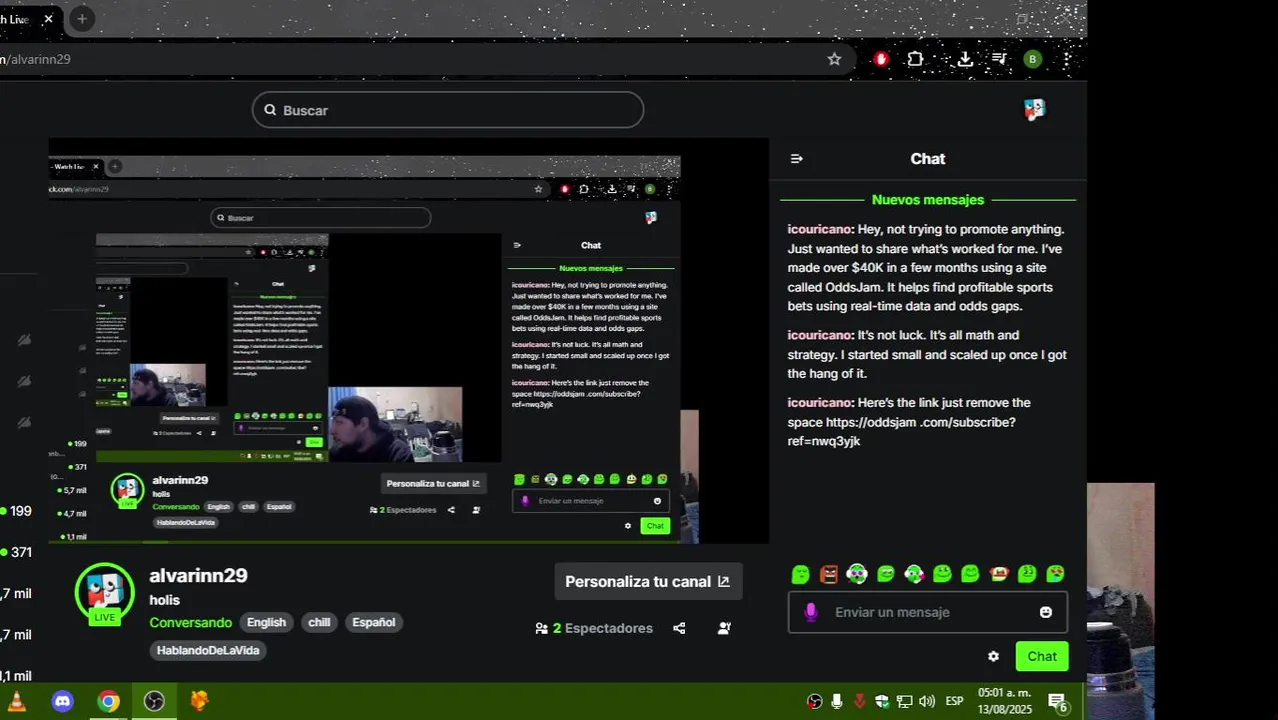Image resolution: width=1278 pixels, height=720 pixels.
Task: Select the English tag
Action: tap(266, 622)
